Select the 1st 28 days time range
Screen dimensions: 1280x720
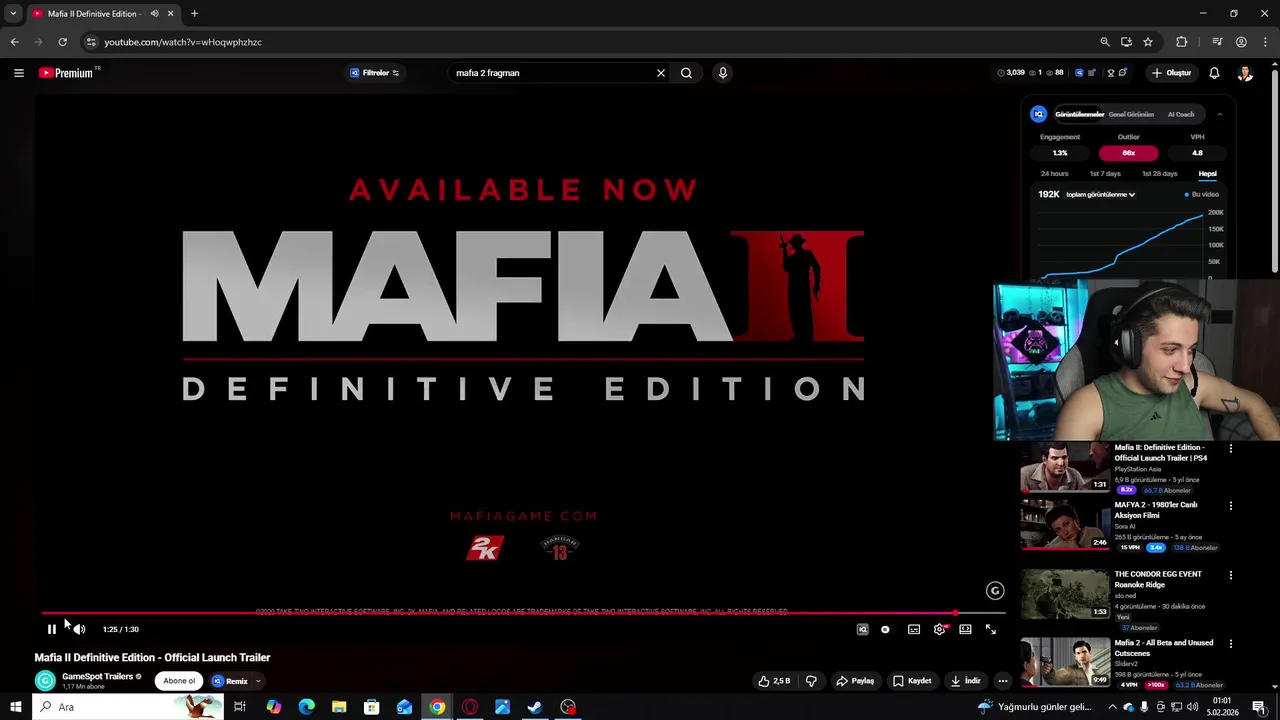pyautogui.click(x=1159, y=174)
